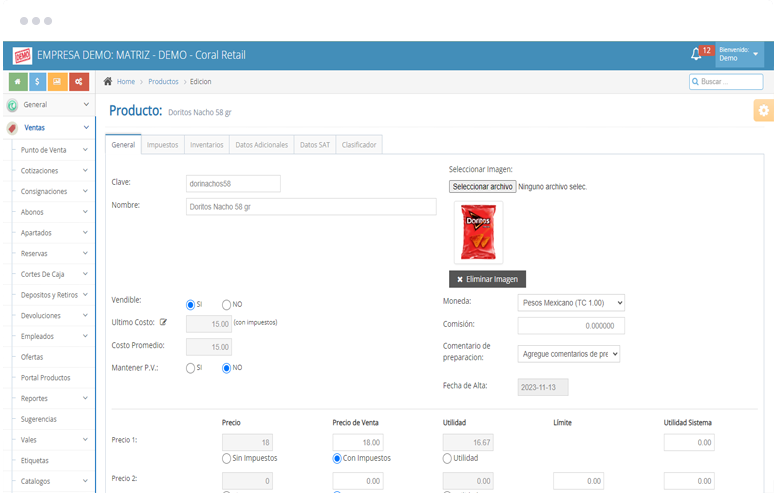Select SI for Mantener P.V.
776x493 pixels.
190,368
